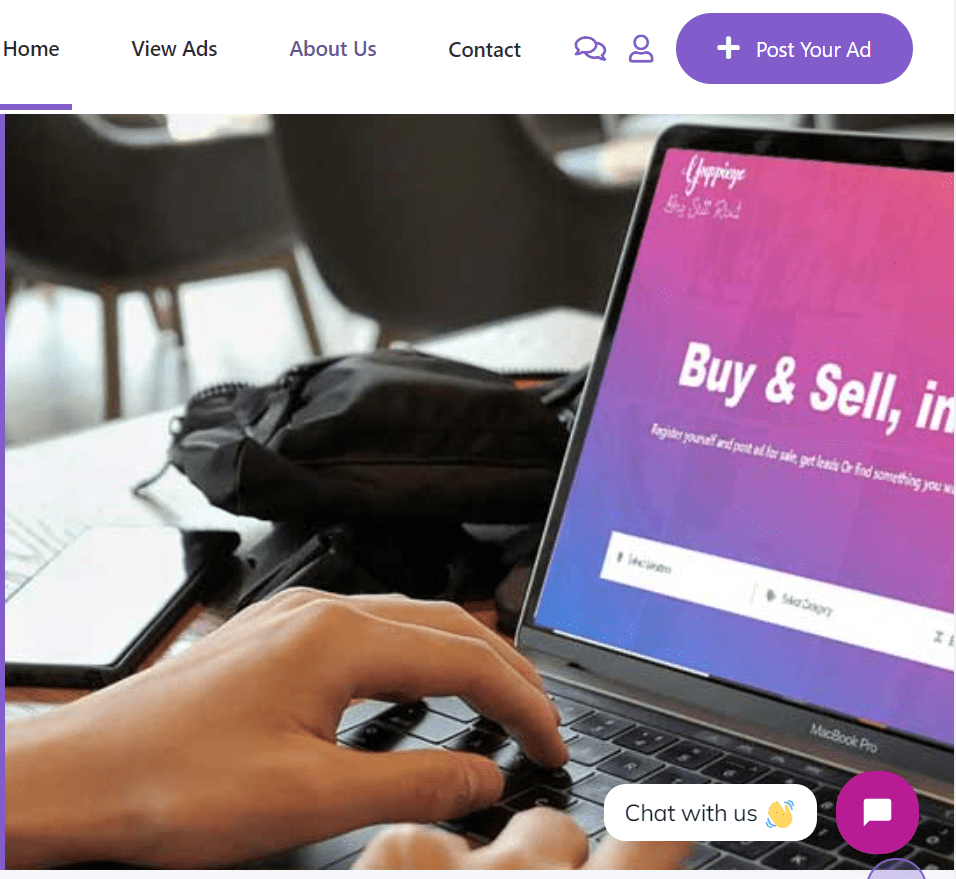Click the partially visible purple circle button
The image size is (956, 879).
point(896,869)
